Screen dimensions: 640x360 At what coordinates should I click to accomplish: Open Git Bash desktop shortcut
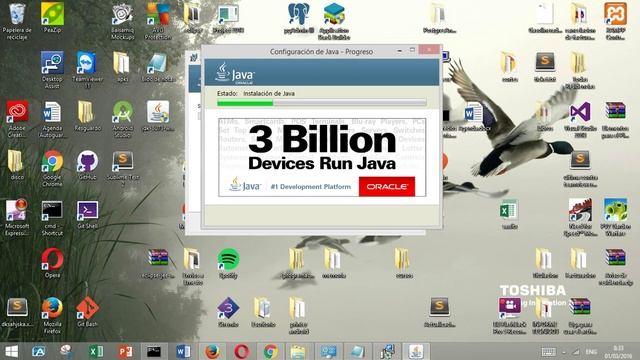87,311
